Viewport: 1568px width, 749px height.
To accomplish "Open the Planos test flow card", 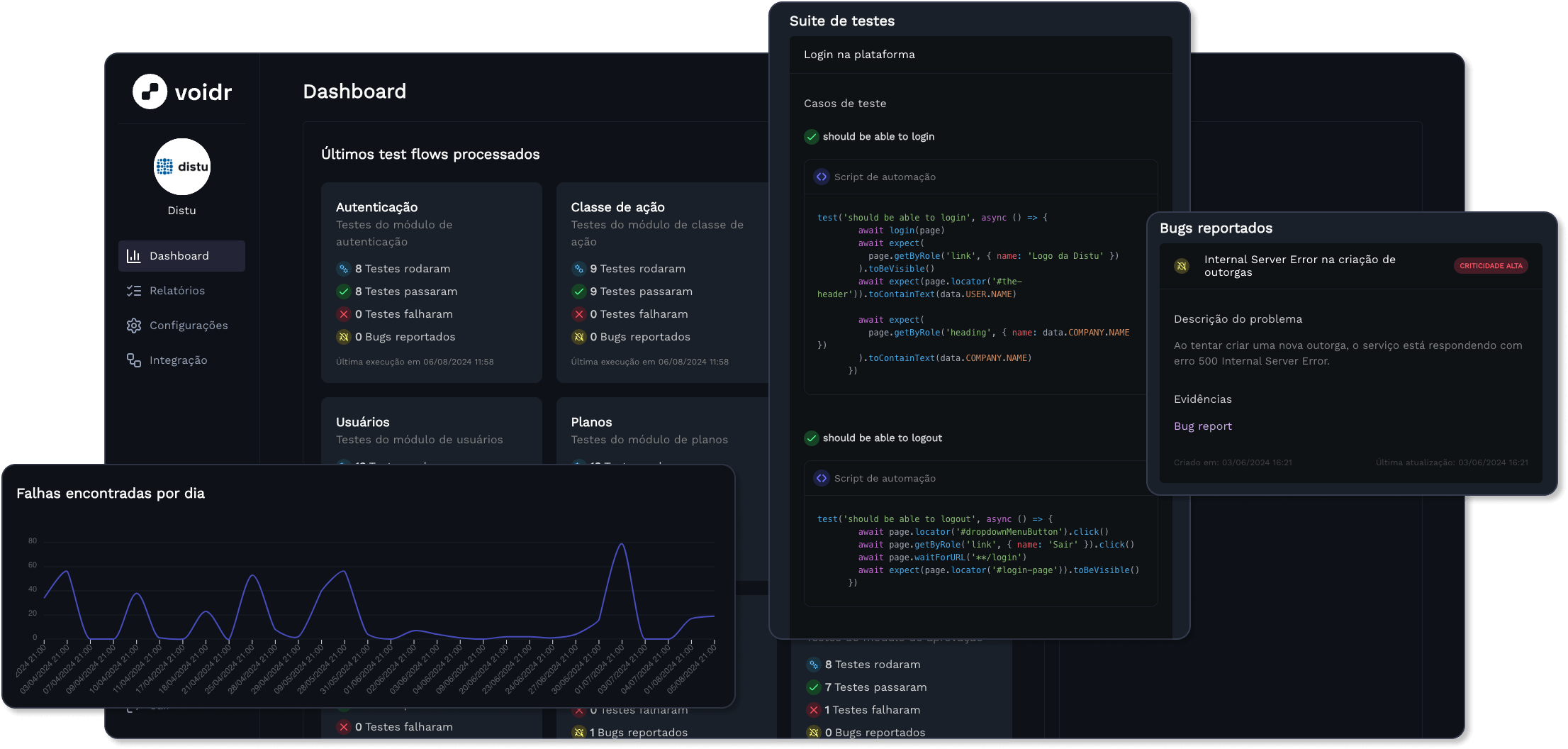I will [x=663, y=431].
